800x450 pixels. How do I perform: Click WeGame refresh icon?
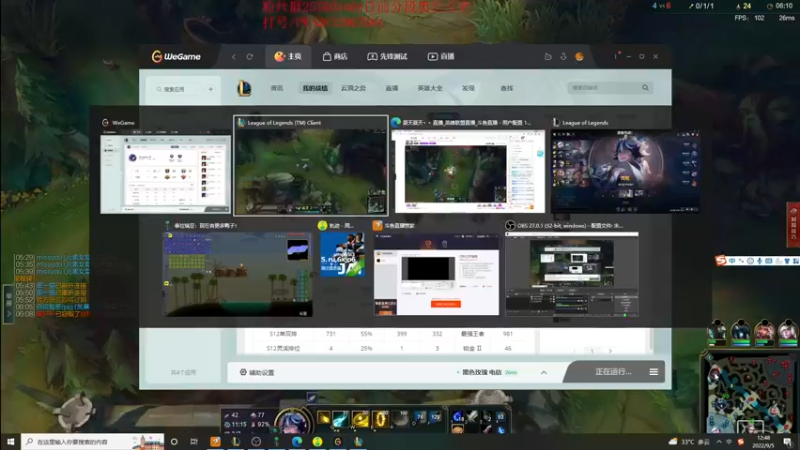(250, 57)
